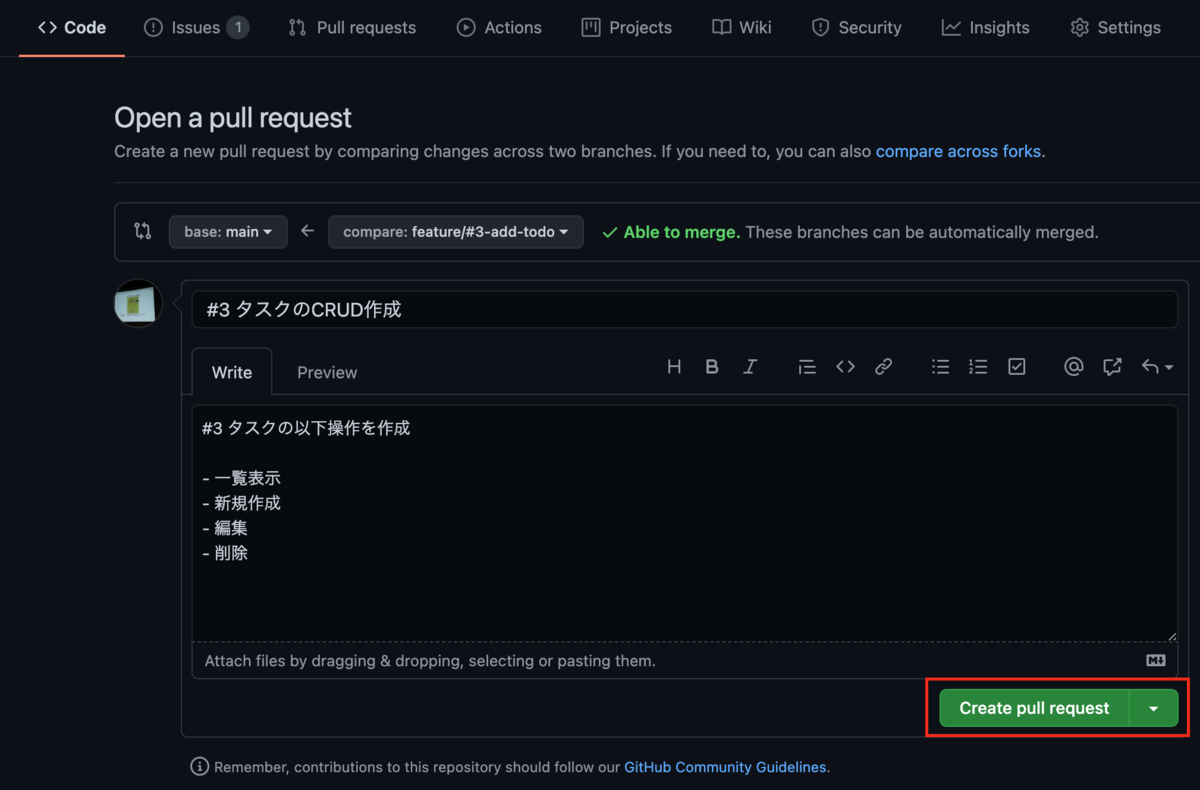The image size is (1200, 790).
Task: Open the GitHub Community Guidelines link
Action: point(725,767)
